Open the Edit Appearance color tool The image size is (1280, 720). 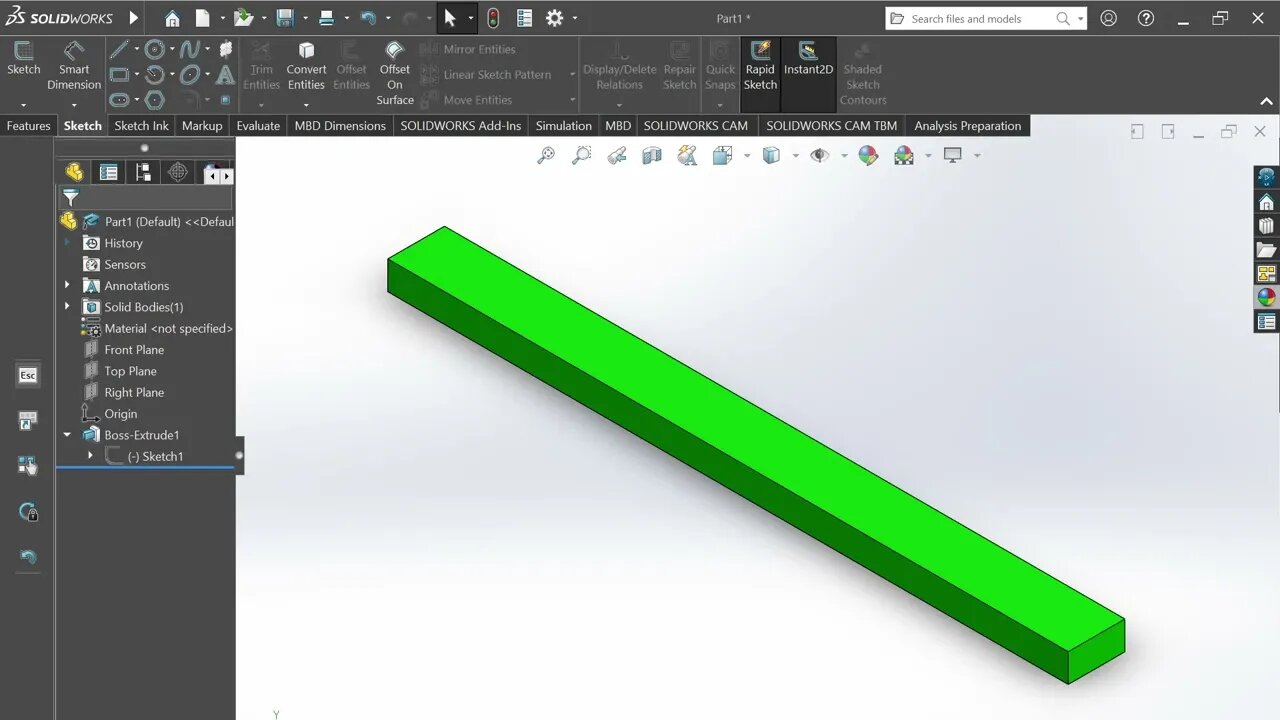[868, 155]
